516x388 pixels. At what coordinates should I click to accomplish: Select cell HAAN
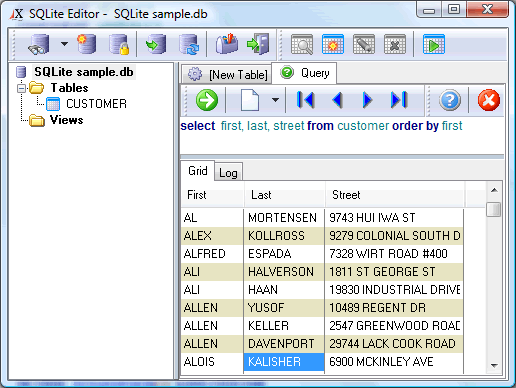coord(284,290)
